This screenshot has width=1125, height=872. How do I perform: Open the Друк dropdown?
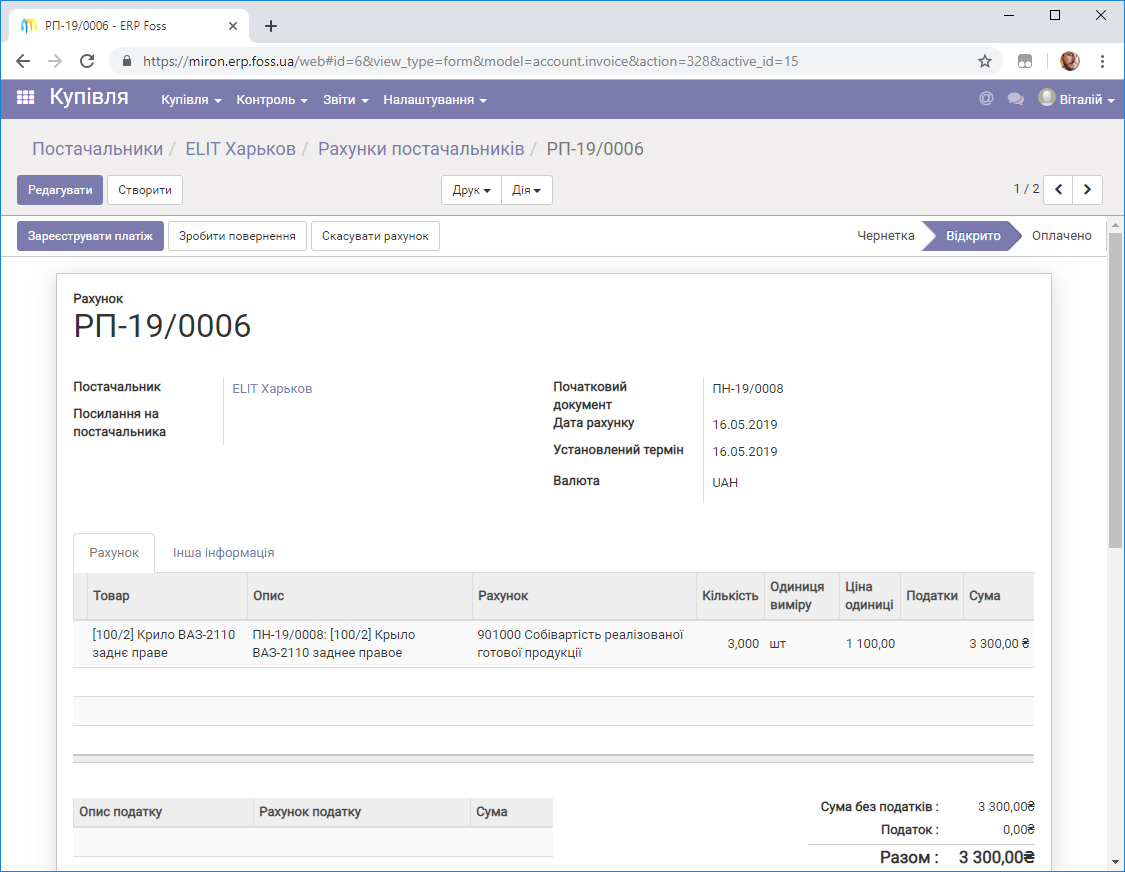(471, 190)
